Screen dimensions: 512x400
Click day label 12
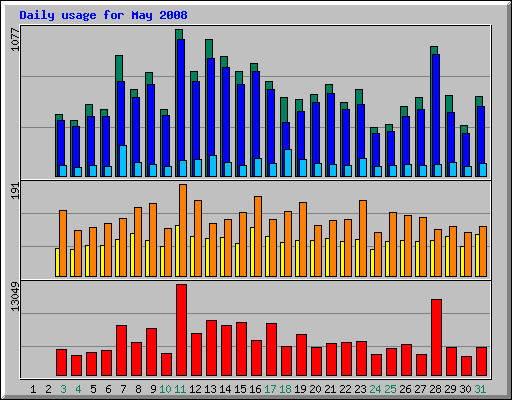tap(195, 389)
